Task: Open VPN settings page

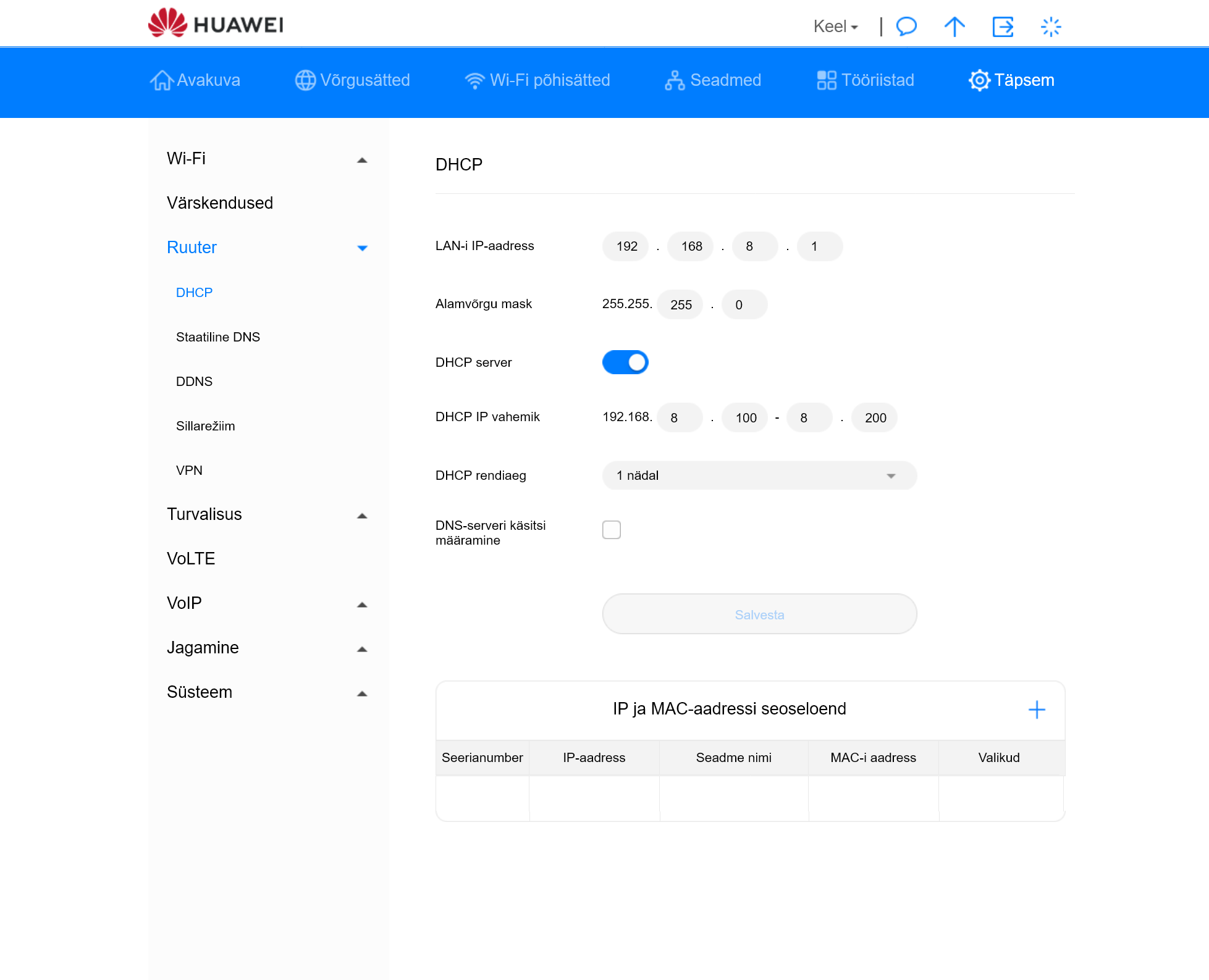Action: (x=189, y=471)
